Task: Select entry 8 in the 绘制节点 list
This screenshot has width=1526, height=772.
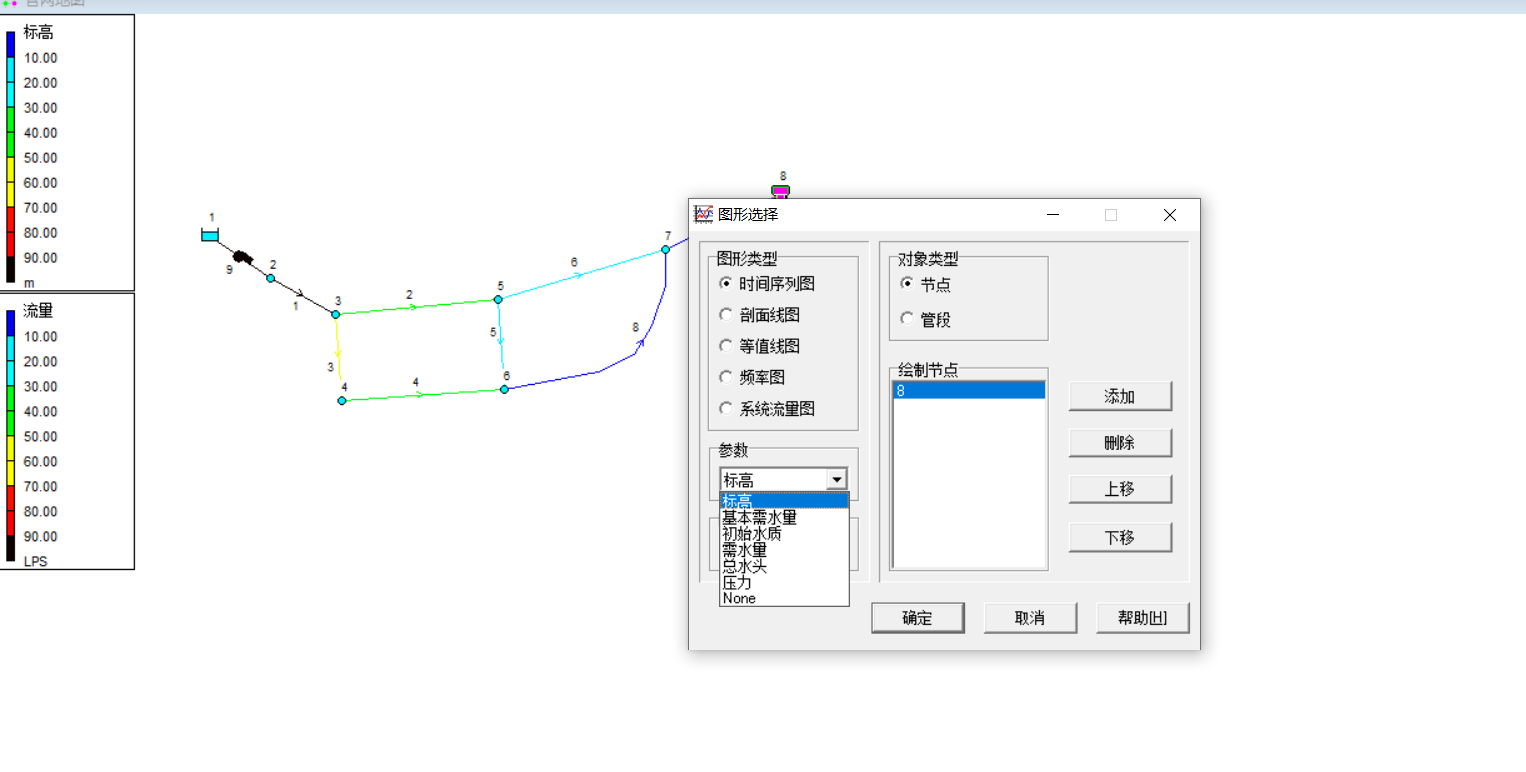Action: (966, 388)
